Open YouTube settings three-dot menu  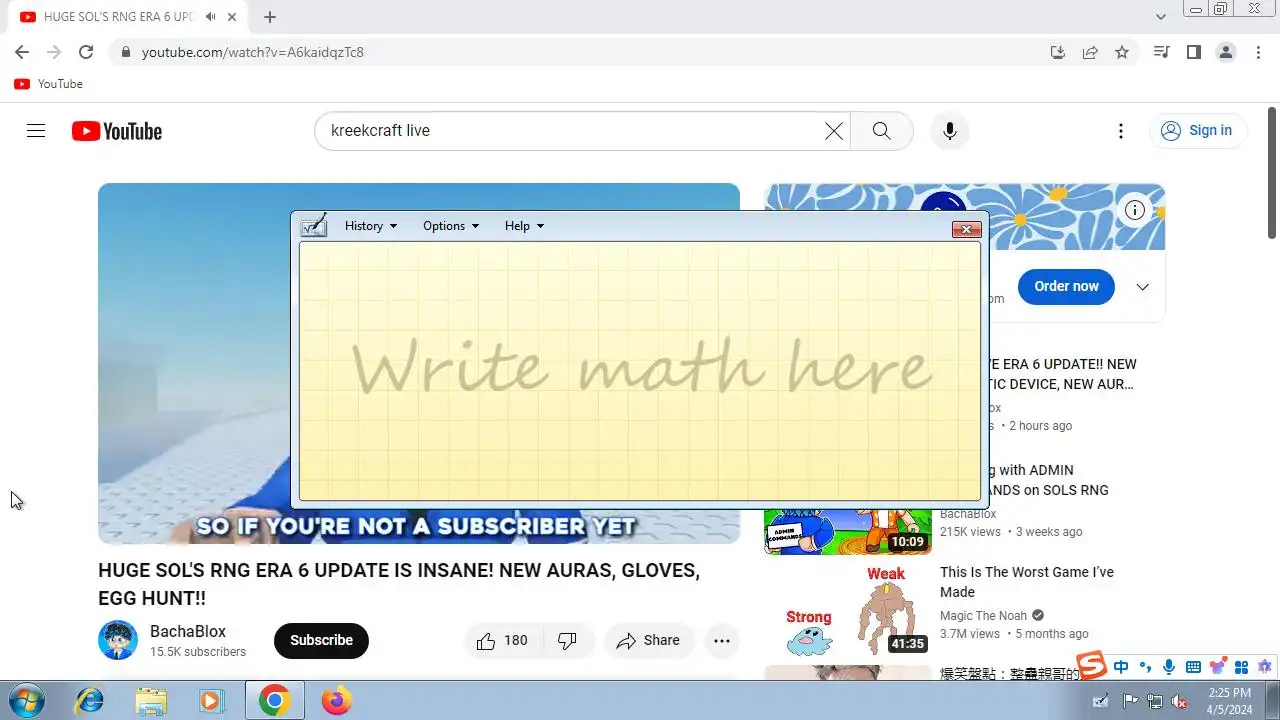[x=1121, y=131]
